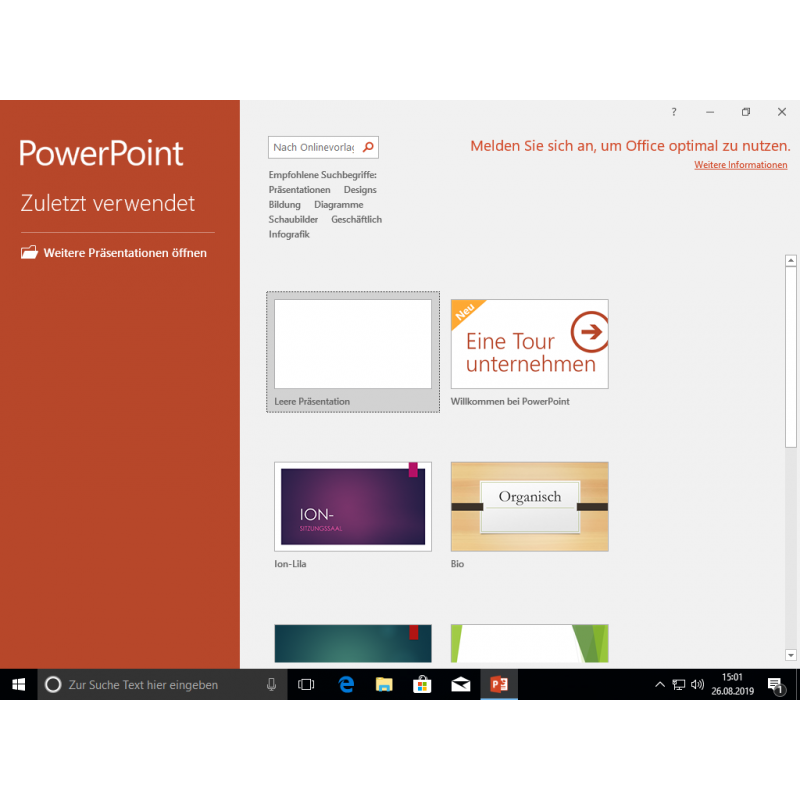Launch Microsoft Store from the taskbar
Viewport: 800px width, 800px height.
click(422, 684)
